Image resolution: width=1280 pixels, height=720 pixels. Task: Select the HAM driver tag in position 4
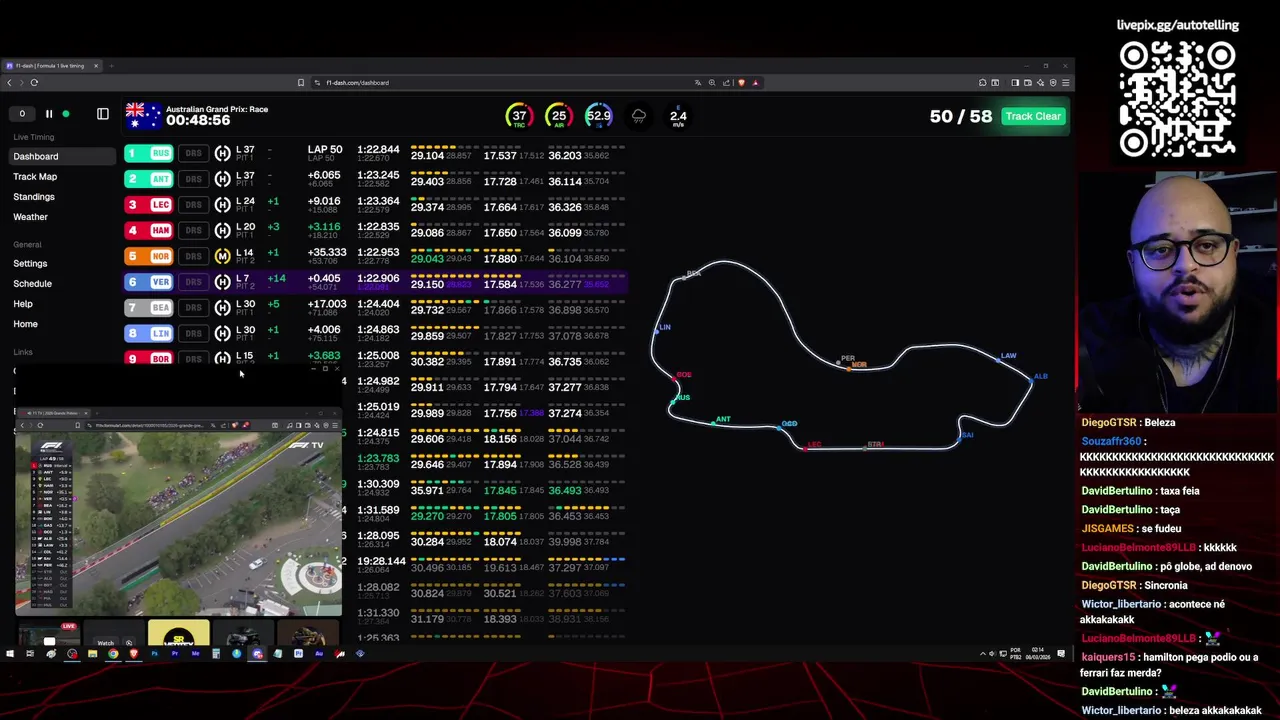[149, 230]
